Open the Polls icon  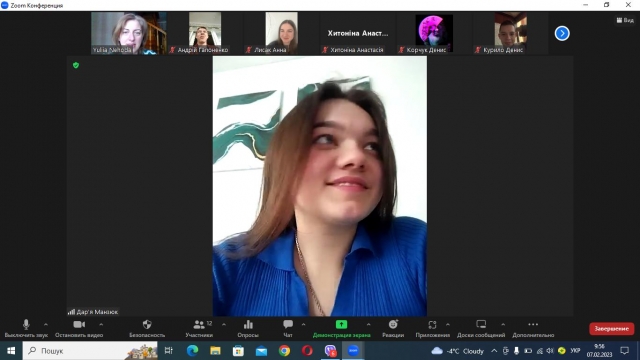pyautogui.click(x=248, y=328)
